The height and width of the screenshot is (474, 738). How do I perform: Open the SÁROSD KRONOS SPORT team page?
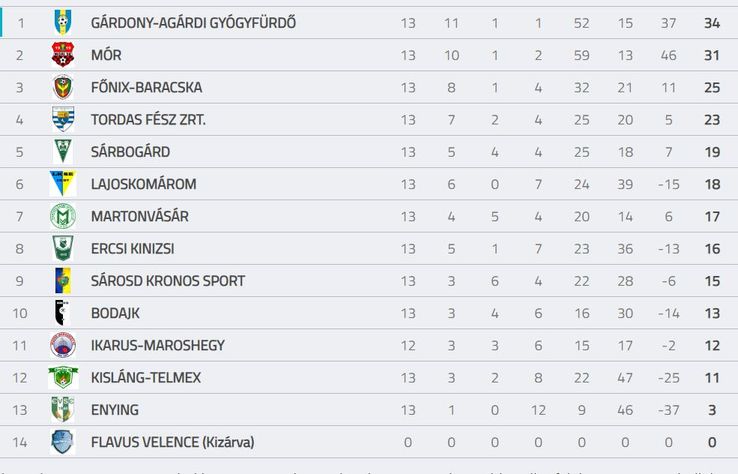point(168,281)
